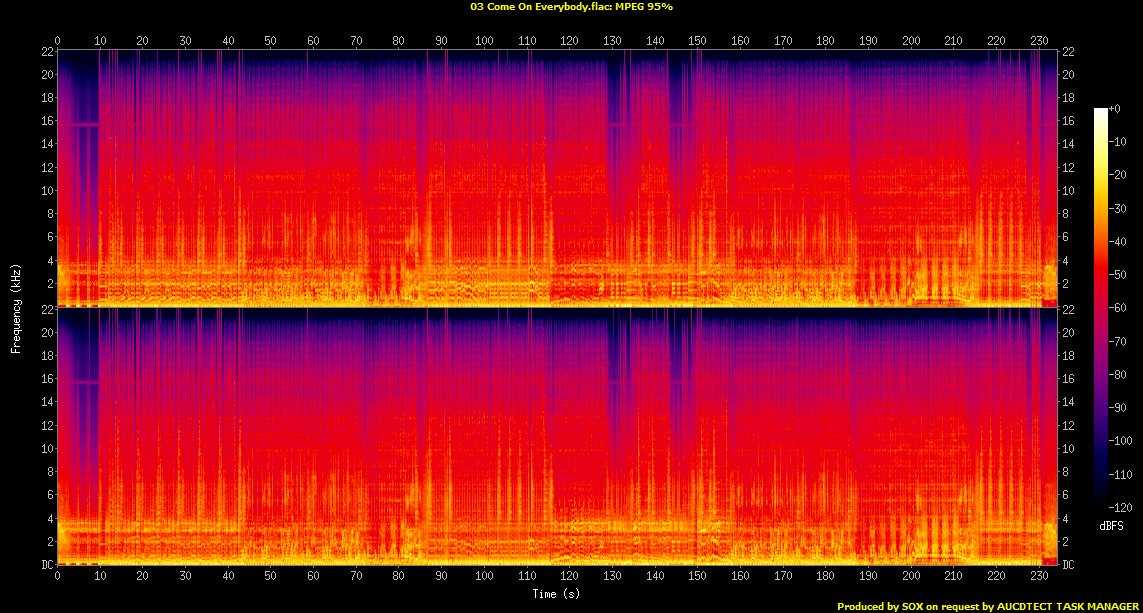
Task: Click the 'DC' label at bottom-left of lower channel
Action: (46, 565)
